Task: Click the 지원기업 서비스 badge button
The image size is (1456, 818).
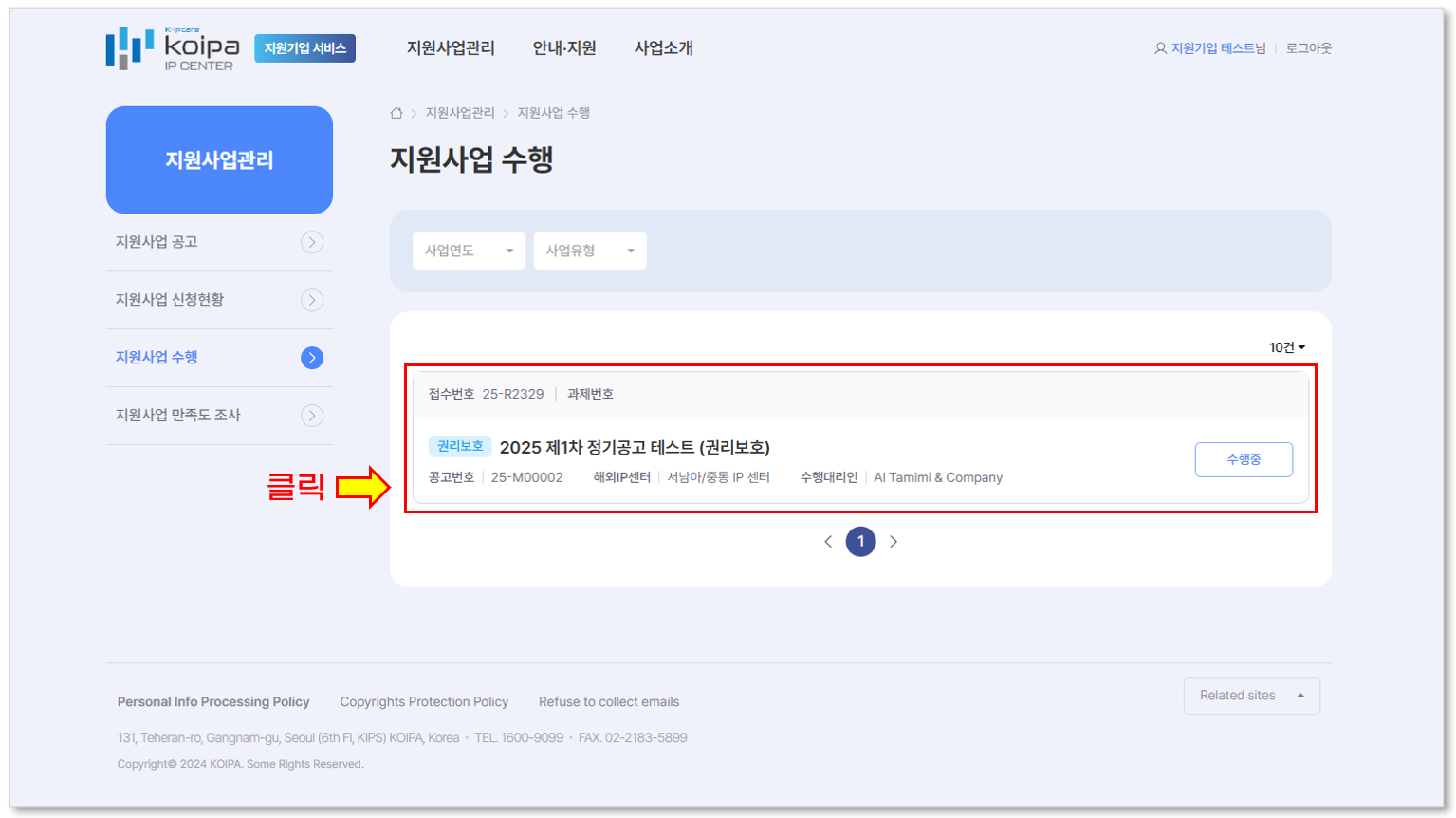Action: [x=304, y=48]
